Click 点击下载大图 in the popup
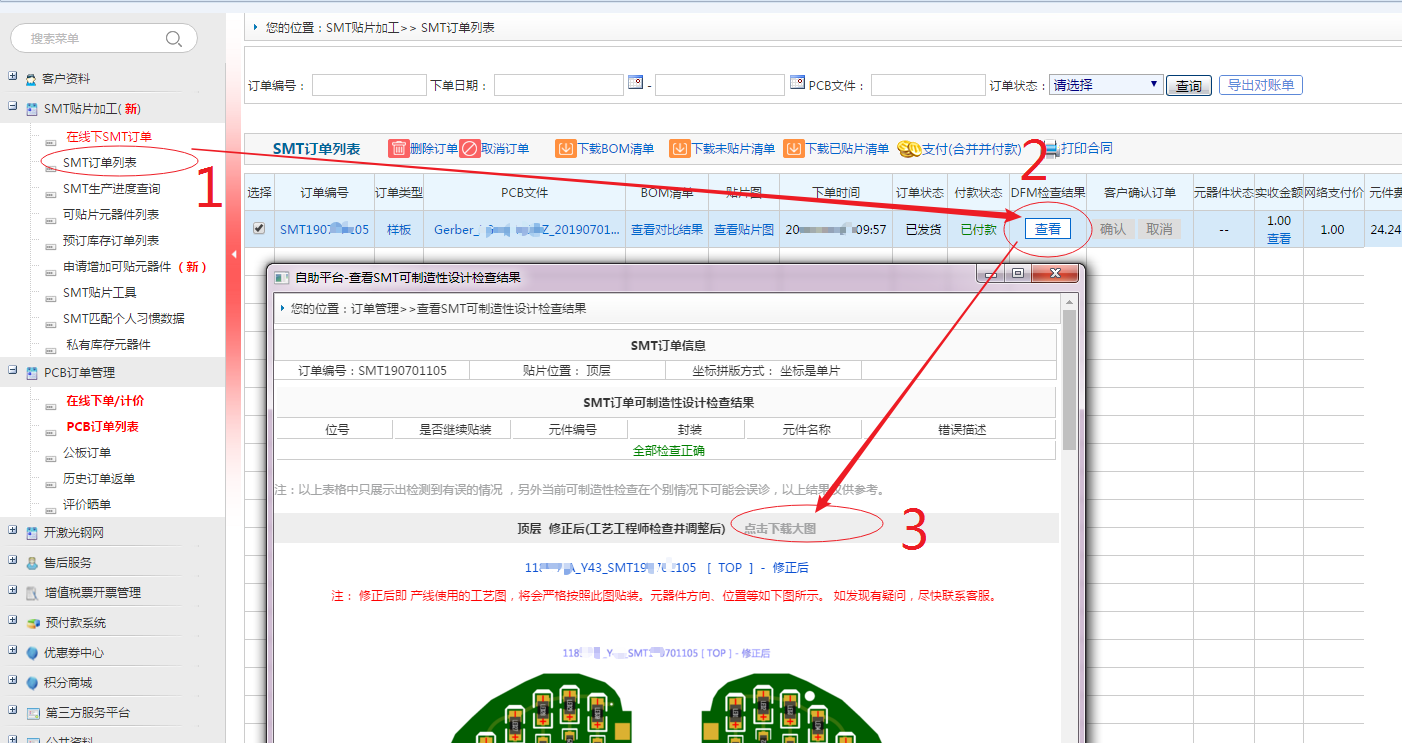The height and width of the screenshot is (743, 1402). point(780,528)
